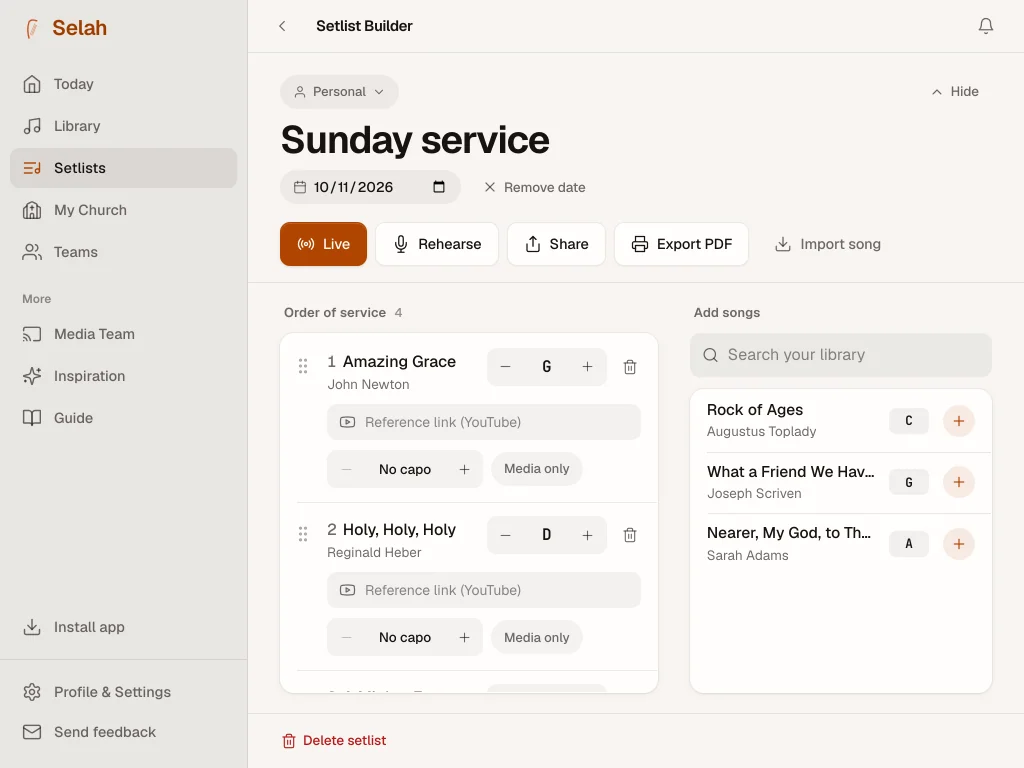This screenshot has height=768, width=1024.
Task: Transpose Amazing Grace key up
Action: click(x=587, y=367)
